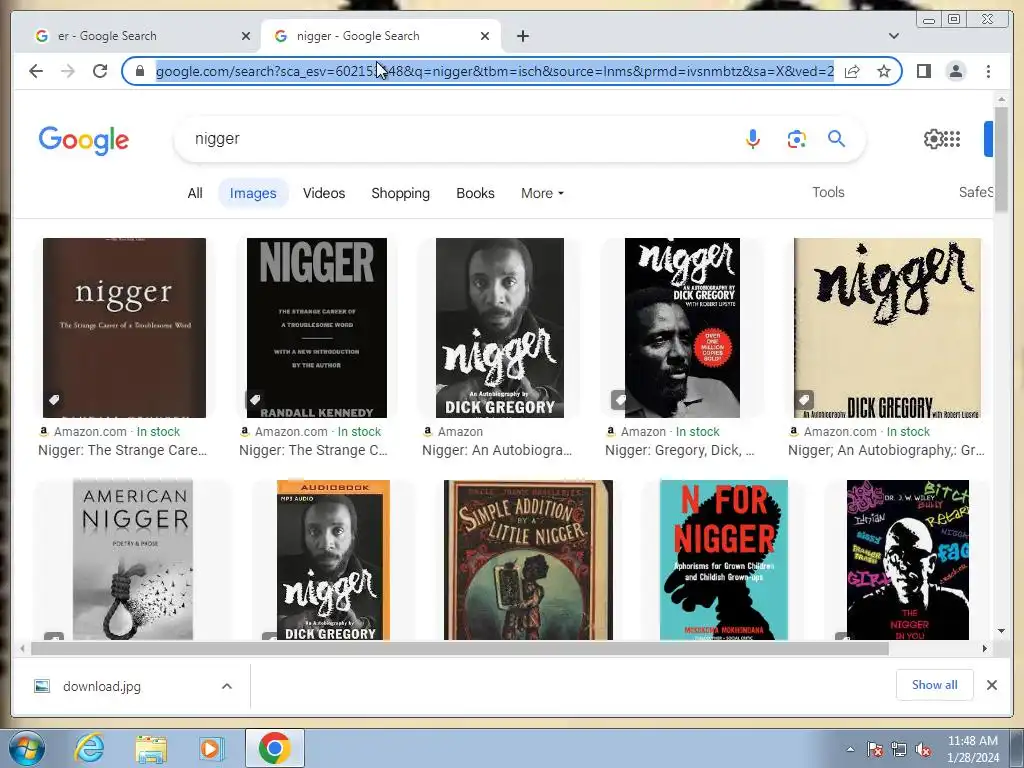This screenshot has width=1024, height=768.
Task: View site info via the lock icon
Action: (x=140, y=71)
